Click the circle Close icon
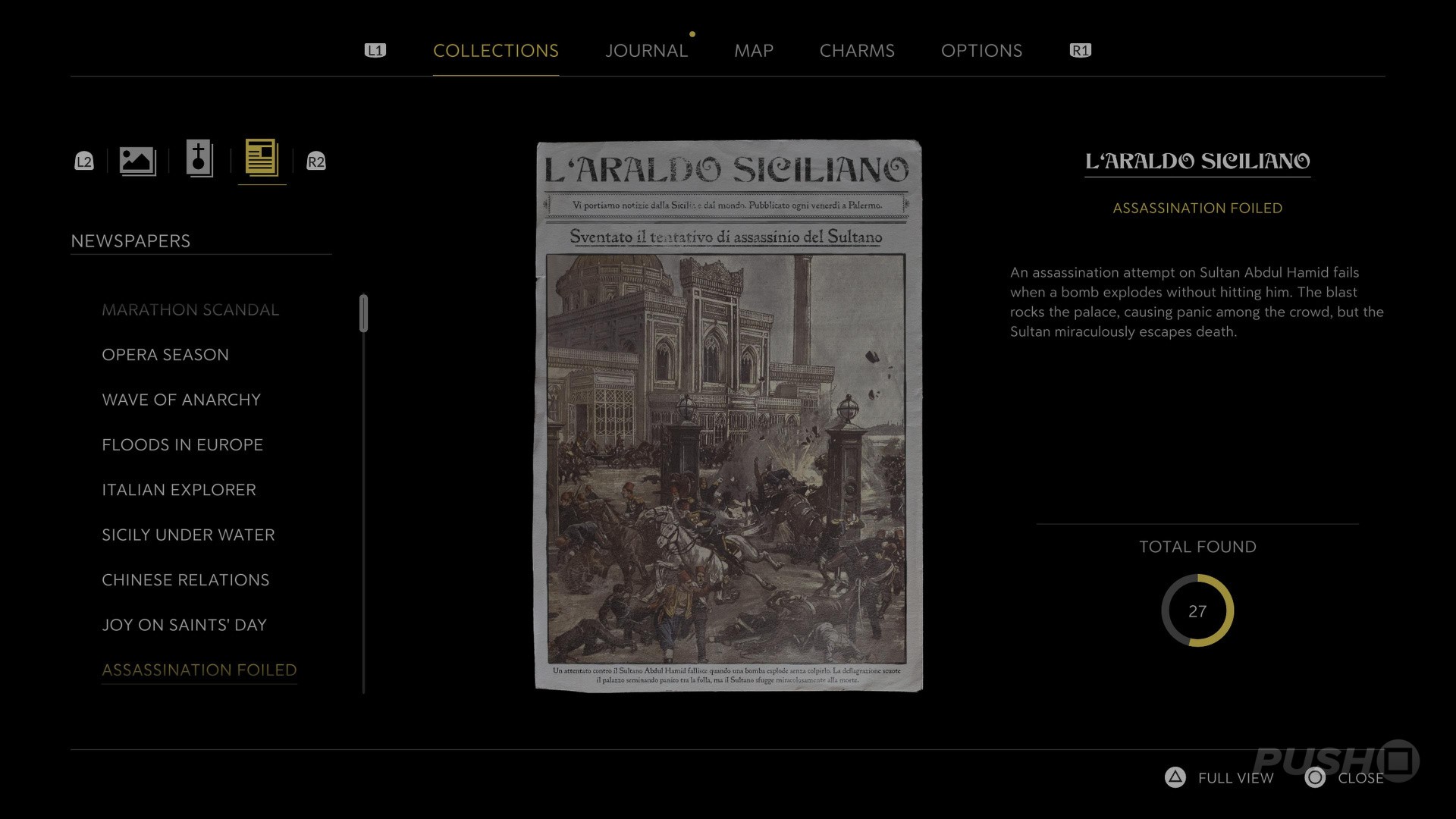Screen dimensions: 1456x819 [x=1315, y=777]
